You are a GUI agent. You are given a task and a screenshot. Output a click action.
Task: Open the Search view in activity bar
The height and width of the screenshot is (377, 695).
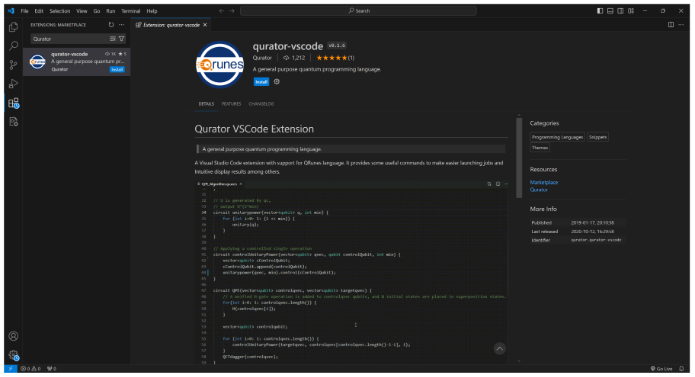pyautogui.click(x=13, y=46)
